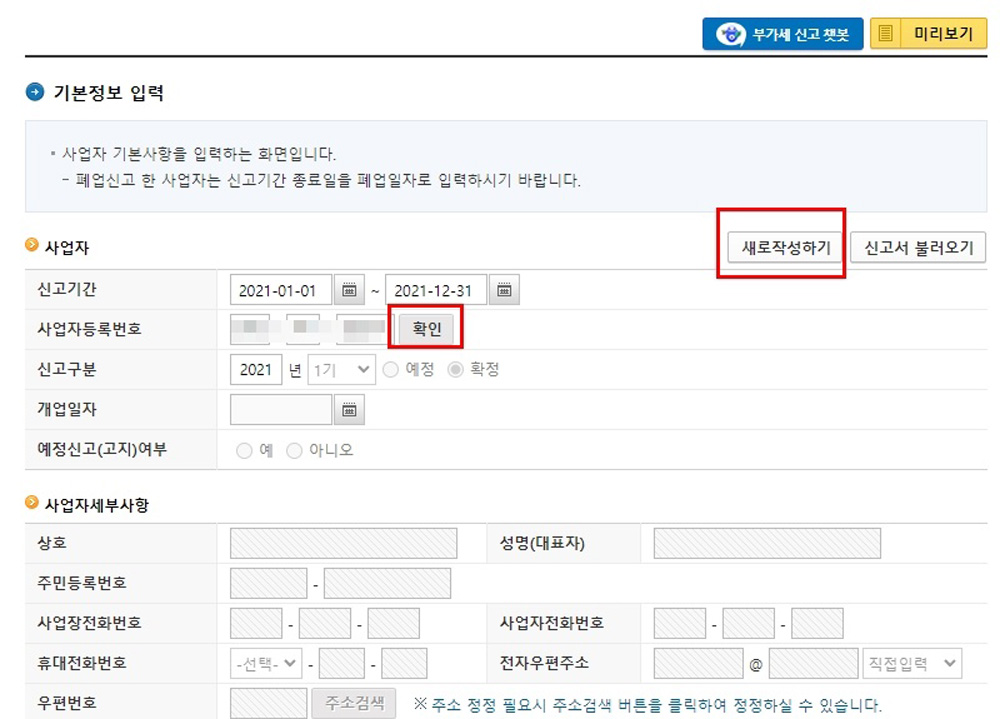Screen dimensions: 1000x719
Task: Click the email domain field after @
Action: pos(813,663)
